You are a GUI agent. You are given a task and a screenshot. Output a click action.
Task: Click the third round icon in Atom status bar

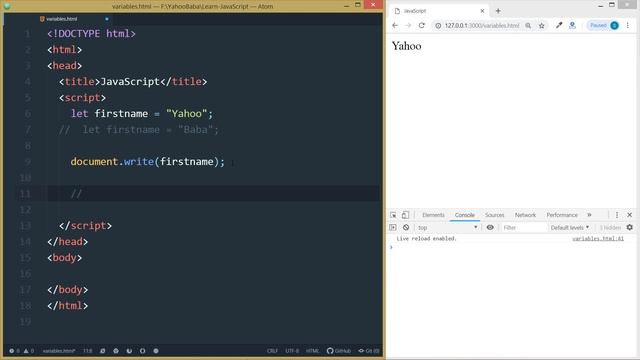(x=129, y=351)
